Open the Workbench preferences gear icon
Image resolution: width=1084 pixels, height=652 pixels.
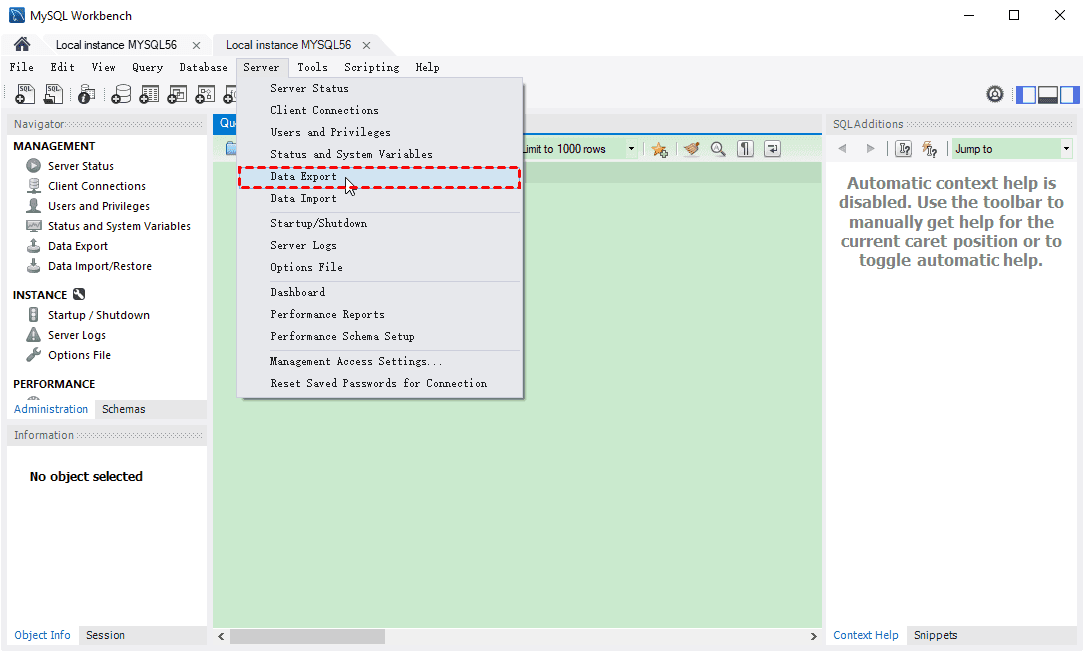[995, 95]
